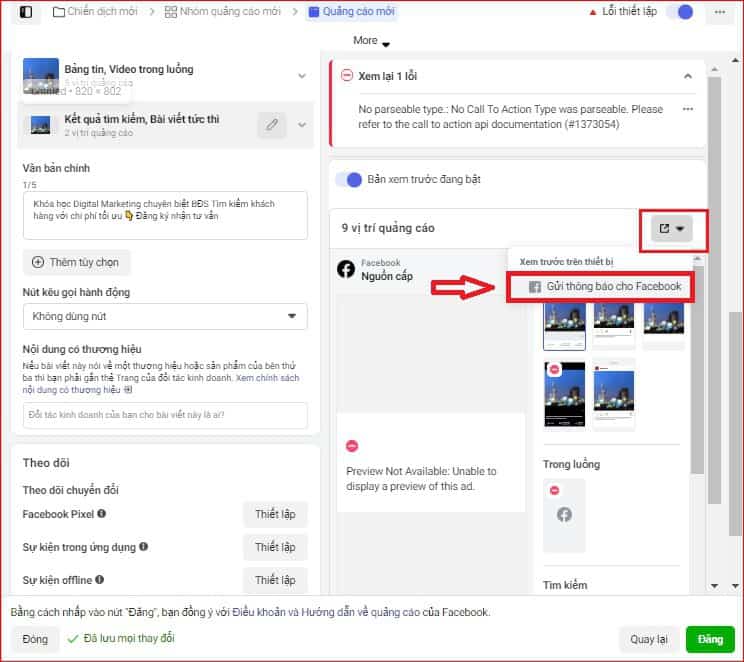Collapse the Xem lại 1 lỗi panel
Image resolution: width=744 pixels, height=662 pixels.
[687, 76]
